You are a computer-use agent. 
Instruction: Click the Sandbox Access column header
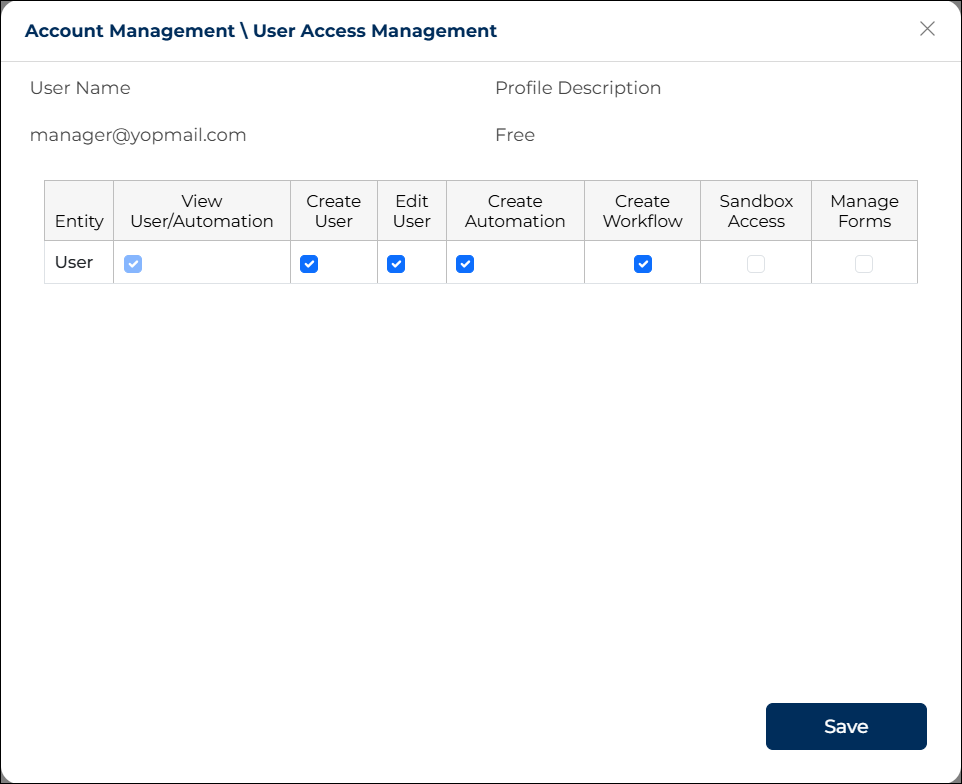756,211
